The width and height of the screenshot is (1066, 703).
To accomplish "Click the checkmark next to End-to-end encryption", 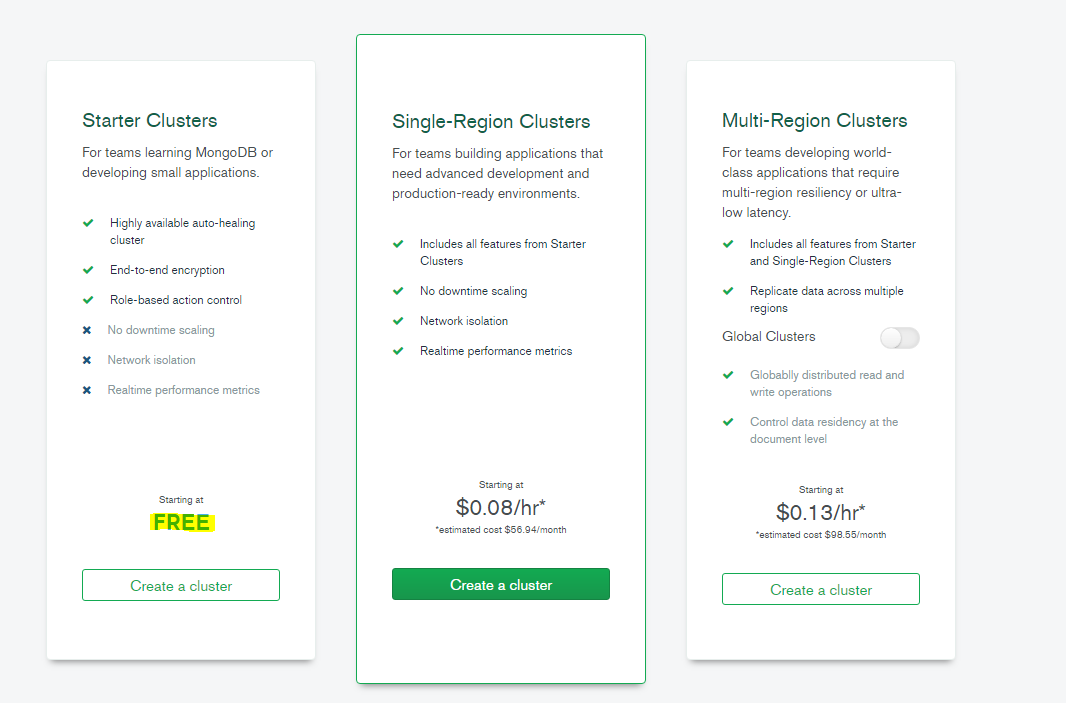I will [x=86, y=270].
